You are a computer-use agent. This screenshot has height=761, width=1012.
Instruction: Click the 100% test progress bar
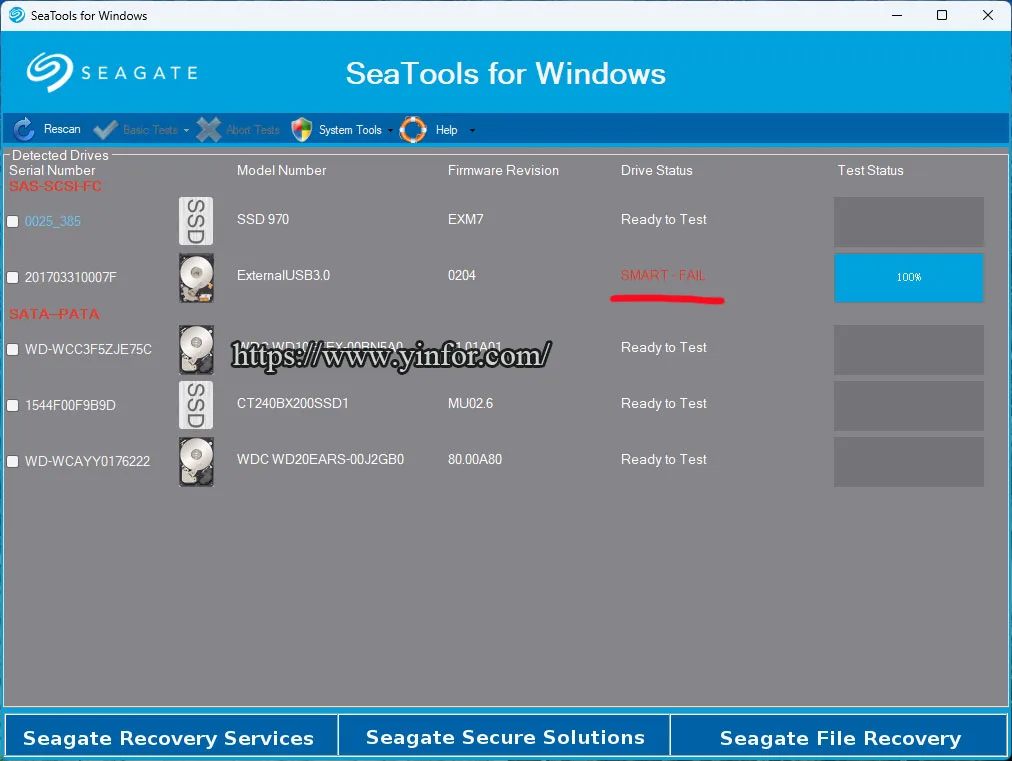click(x=909, y=278)
